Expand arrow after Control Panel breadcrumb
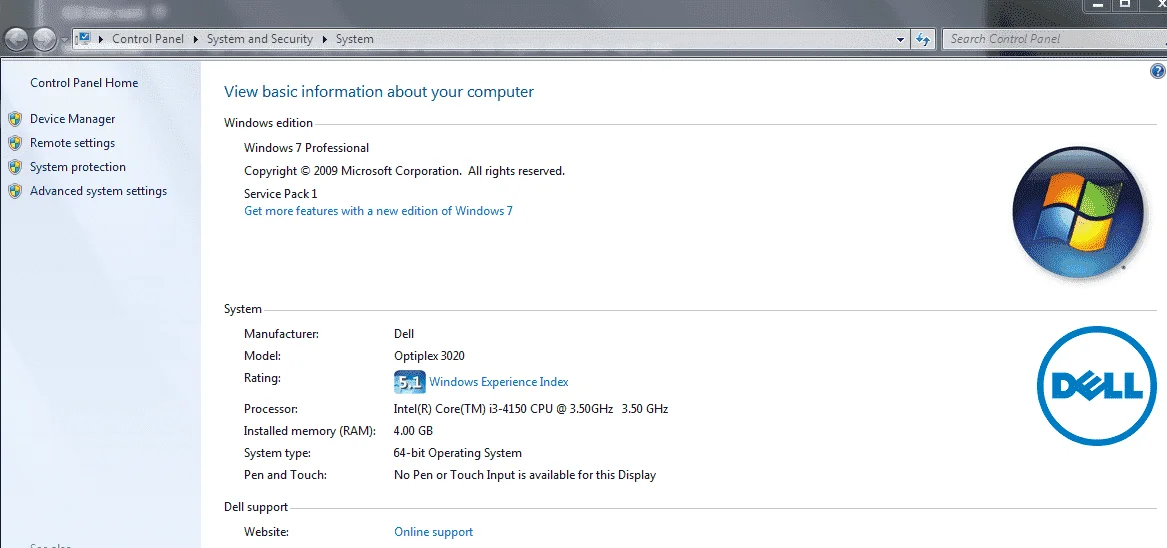 [195, 39]
